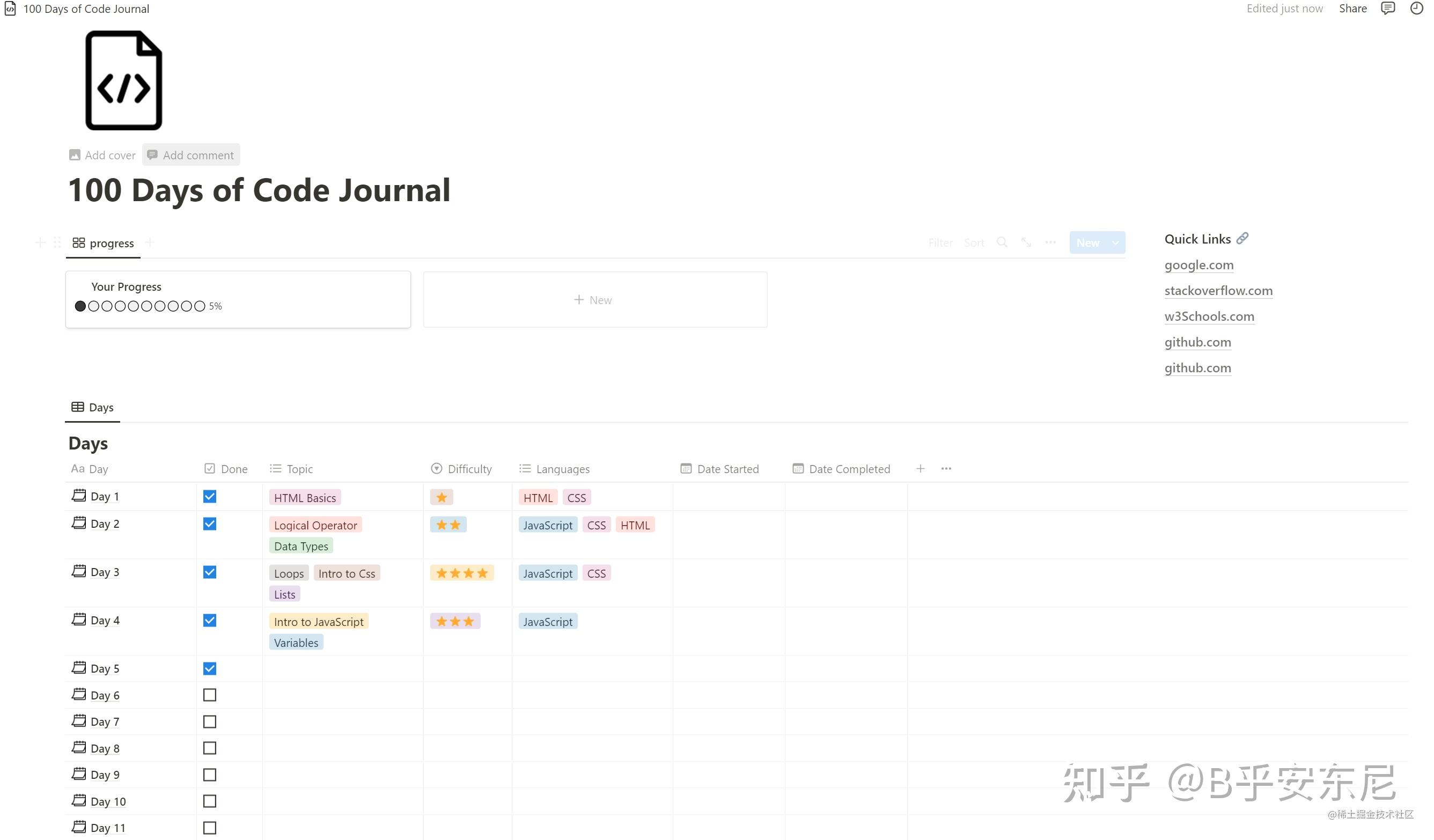This screenshot has height=840, width=1434.
Task: Click the search magnifier in progress toolbar
Action: (1002, 242)
